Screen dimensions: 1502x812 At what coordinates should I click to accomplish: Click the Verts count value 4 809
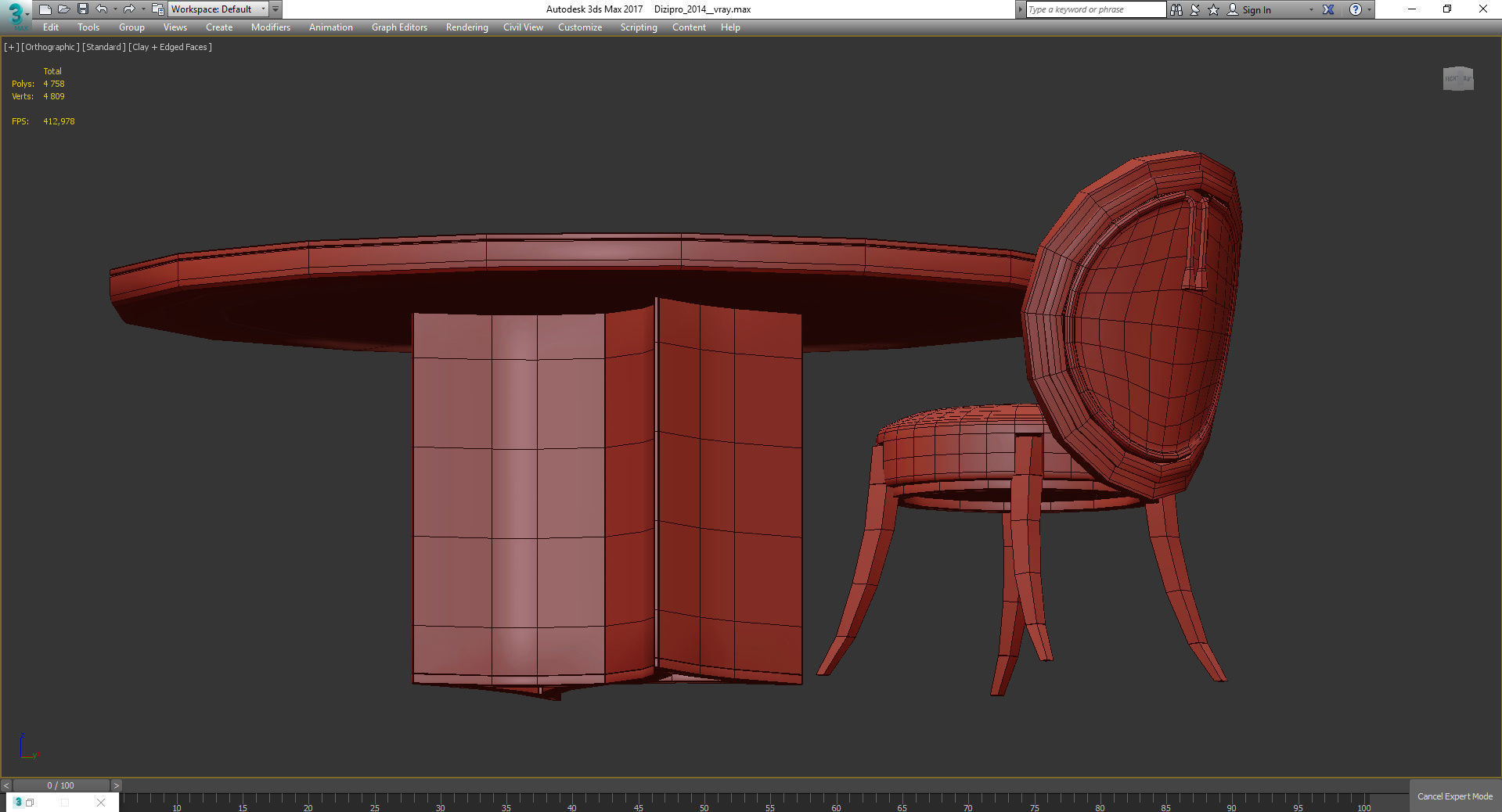pos(54,96)
